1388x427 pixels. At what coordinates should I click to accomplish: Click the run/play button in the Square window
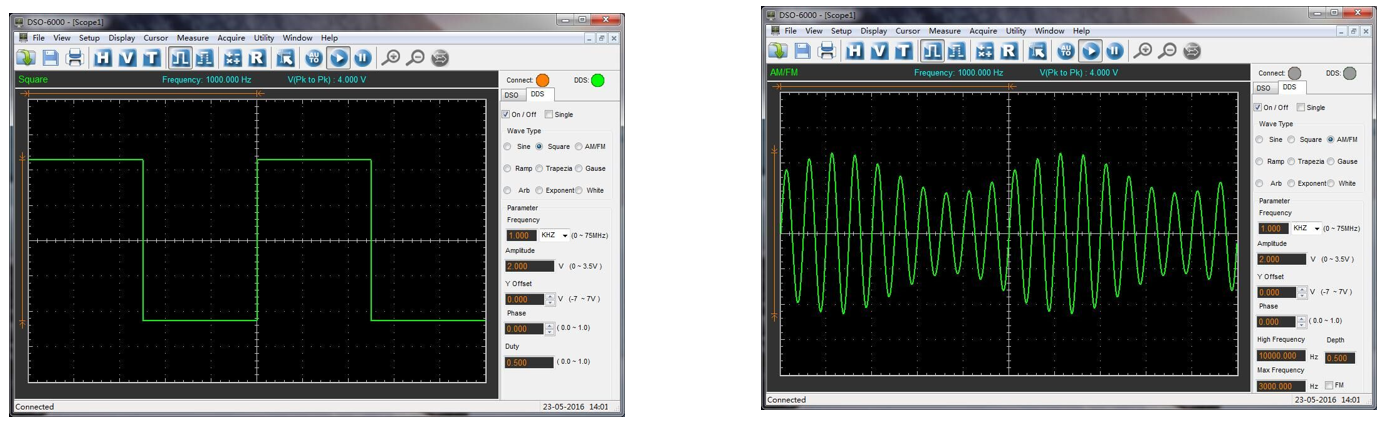click(x=338, y=58)
